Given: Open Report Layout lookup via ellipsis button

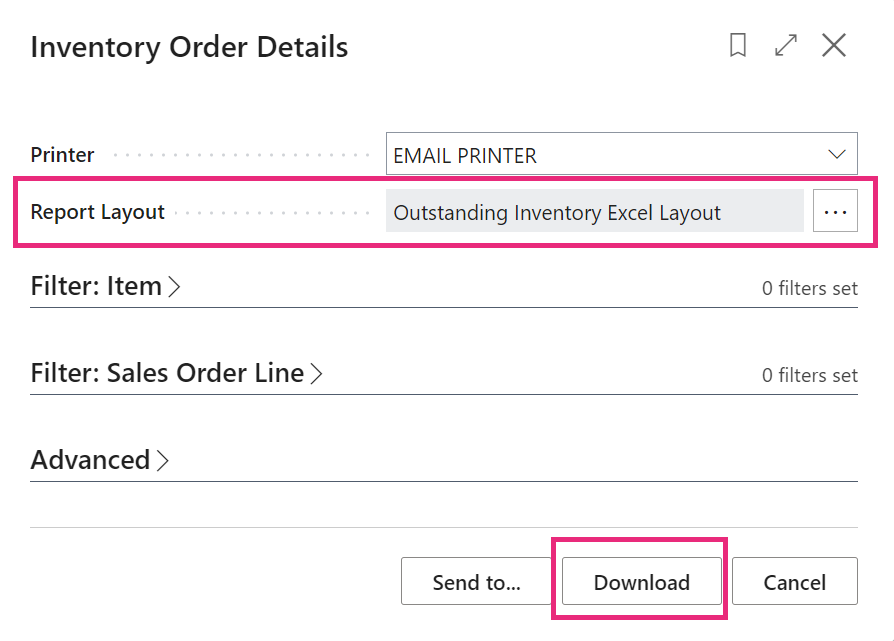Looking at the screenshot, I should tap(835, 212).
